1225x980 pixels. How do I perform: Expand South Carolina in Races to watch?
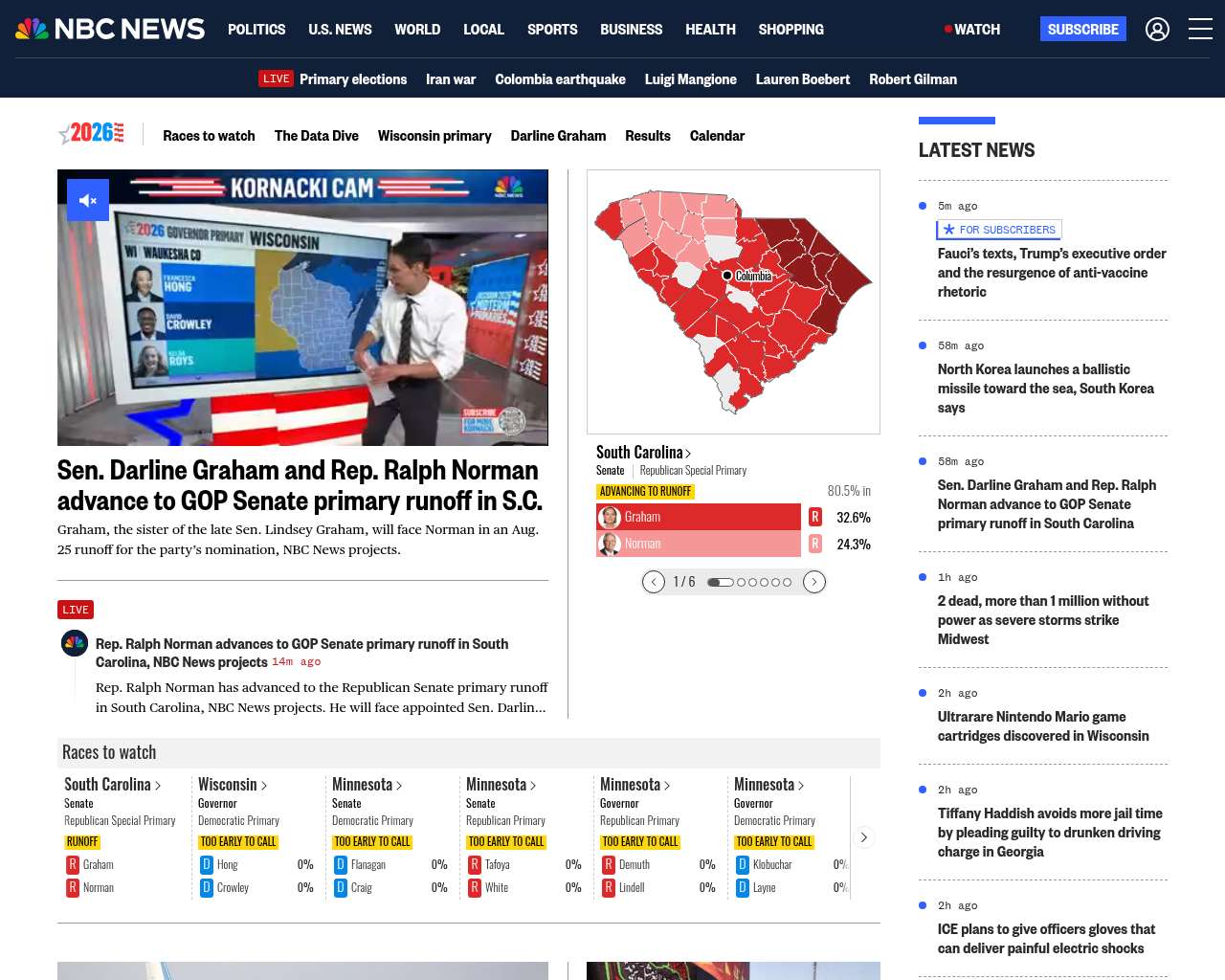pos(112,785)
